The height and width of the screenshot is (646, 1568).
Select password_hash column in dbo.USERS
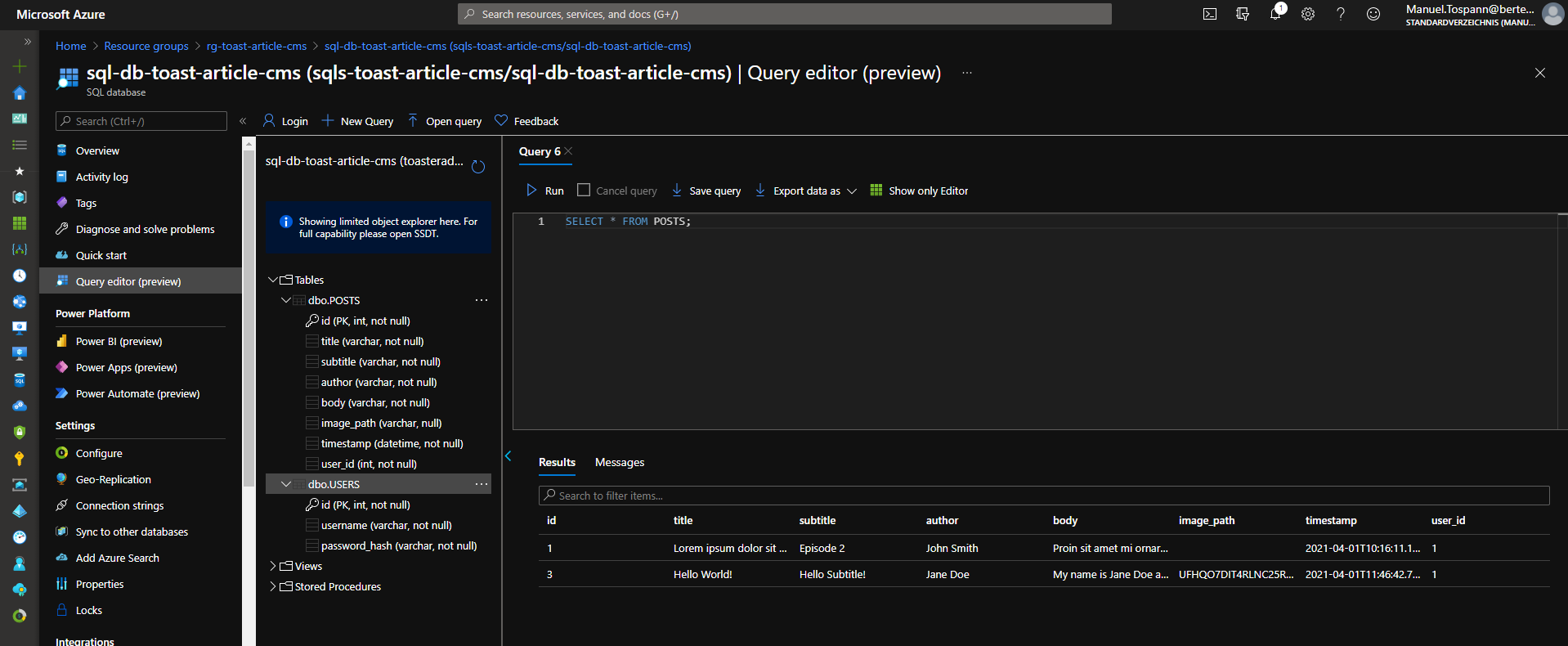point(399,545)
